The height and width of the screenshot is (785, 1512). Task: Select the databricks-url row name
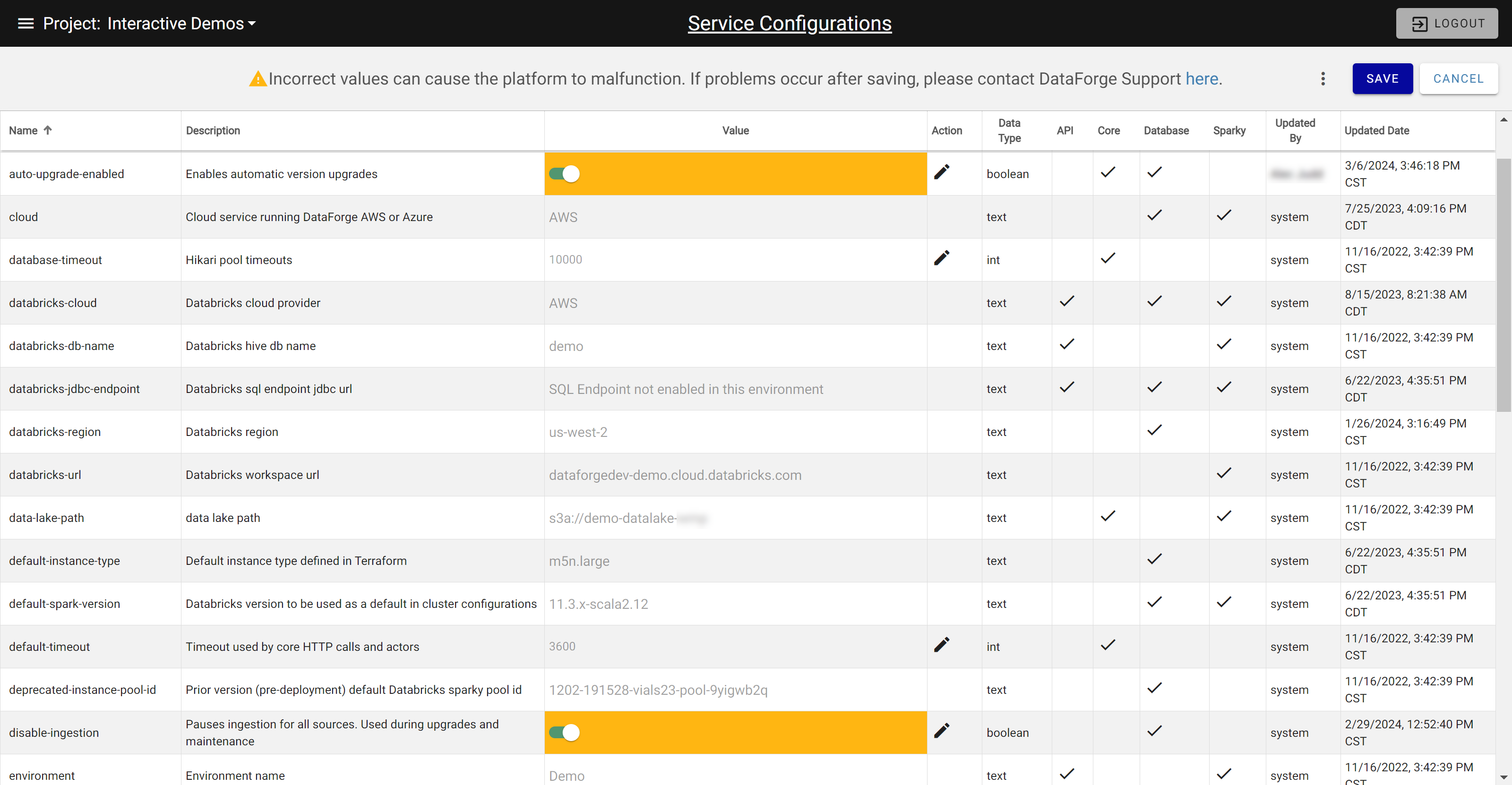(x=45, y=475)
